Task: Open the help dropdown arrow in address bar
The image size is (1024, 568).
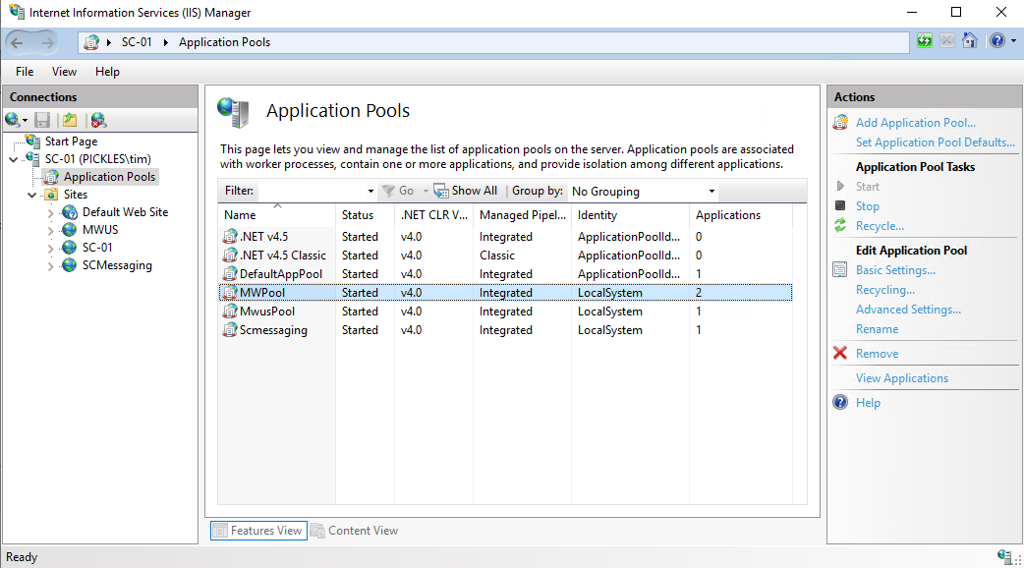Action: click(1014, 40)
